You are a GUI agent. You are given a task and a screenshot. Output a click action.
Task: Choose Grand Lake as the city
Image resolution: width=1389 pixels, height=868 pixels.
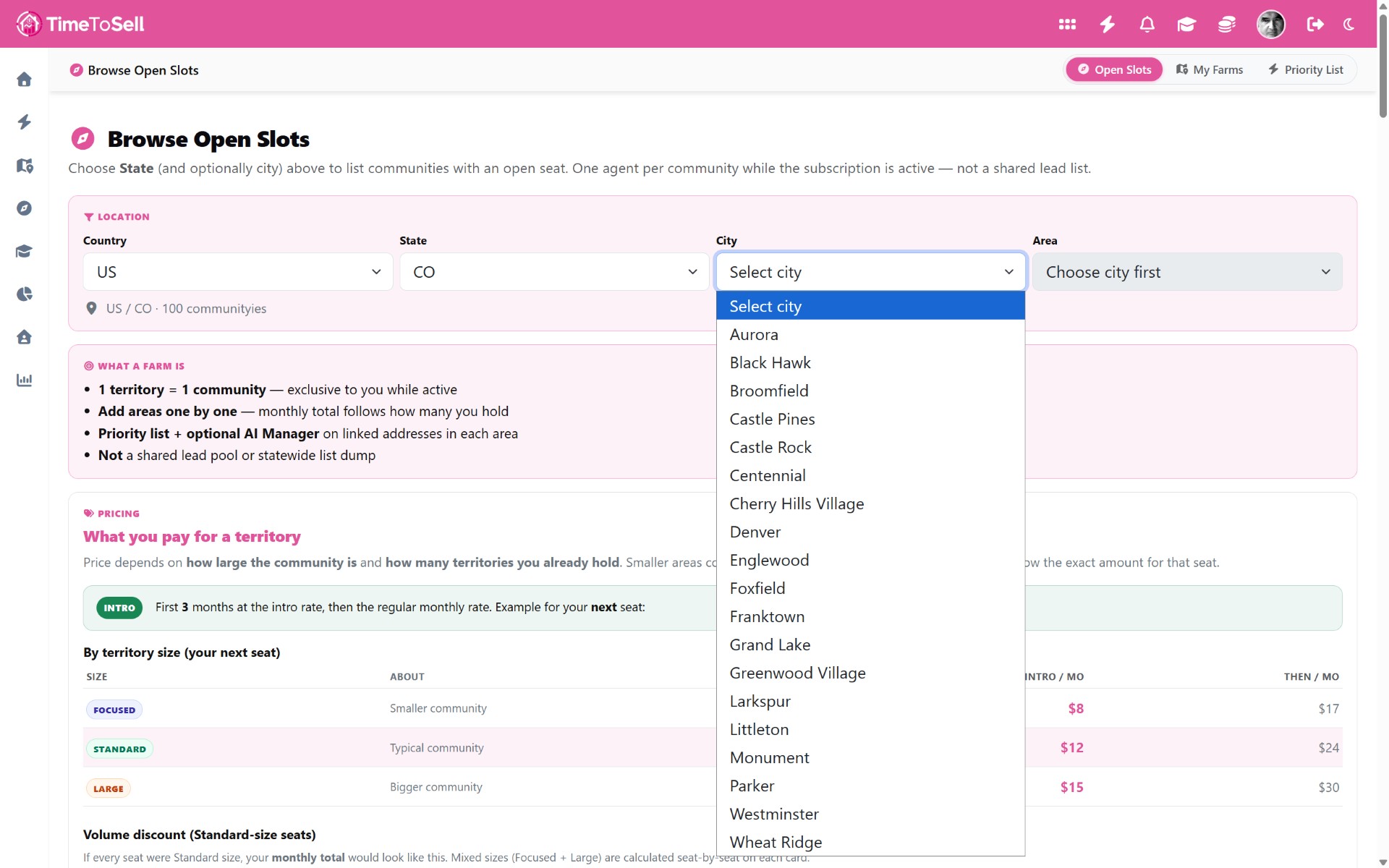[870, 644]
